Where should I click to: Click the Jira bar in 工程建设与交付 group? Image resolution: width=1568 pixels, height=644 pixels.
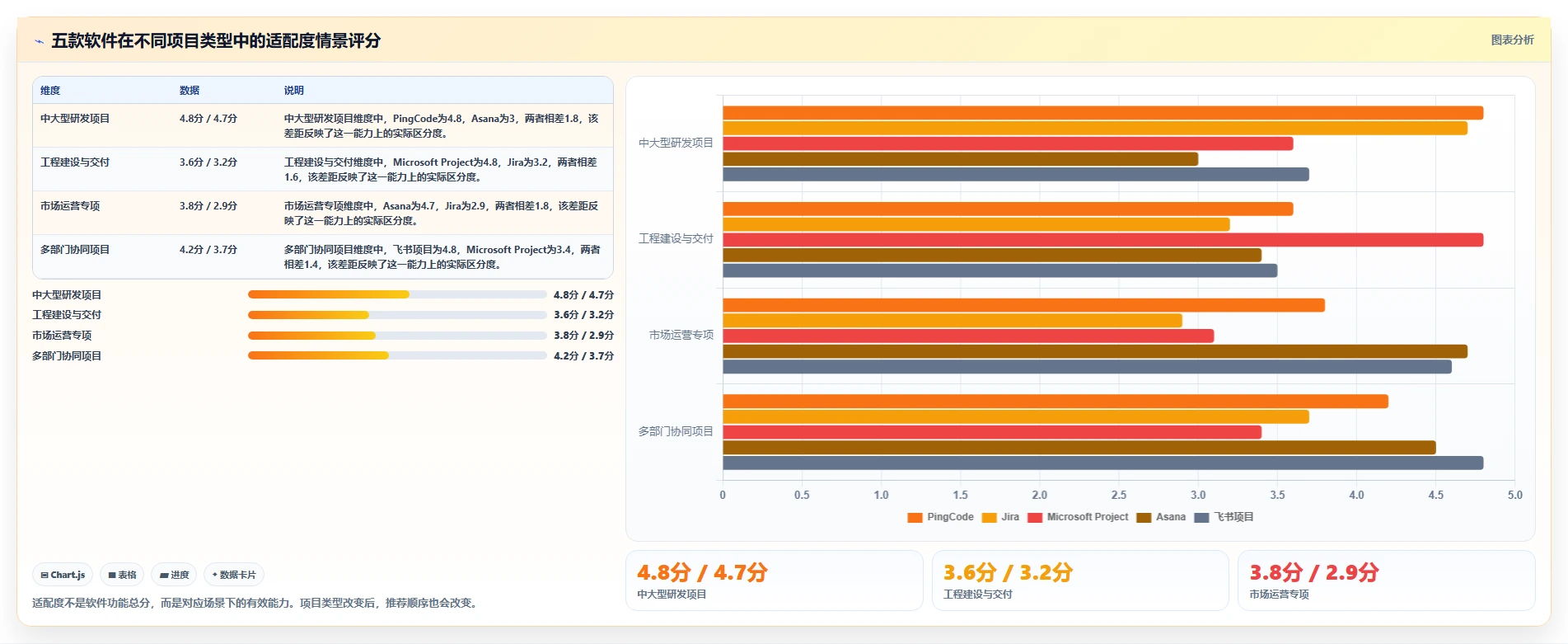point(976,224)
